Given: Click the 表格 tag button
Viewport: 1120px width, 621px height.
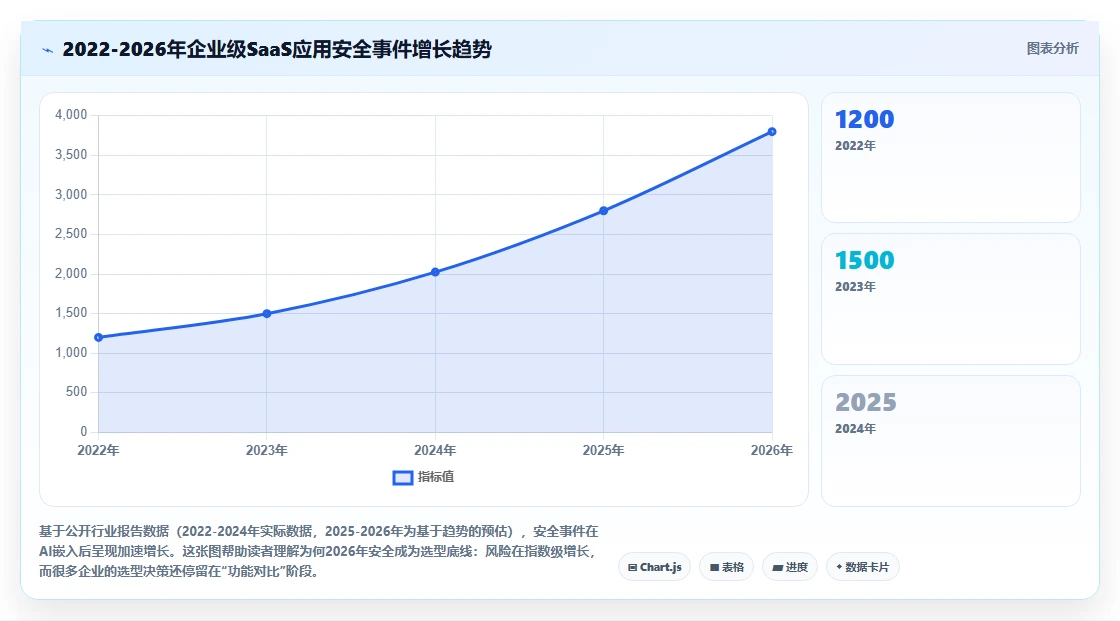Looking at the screenshot, I should [x=726, y=567].
